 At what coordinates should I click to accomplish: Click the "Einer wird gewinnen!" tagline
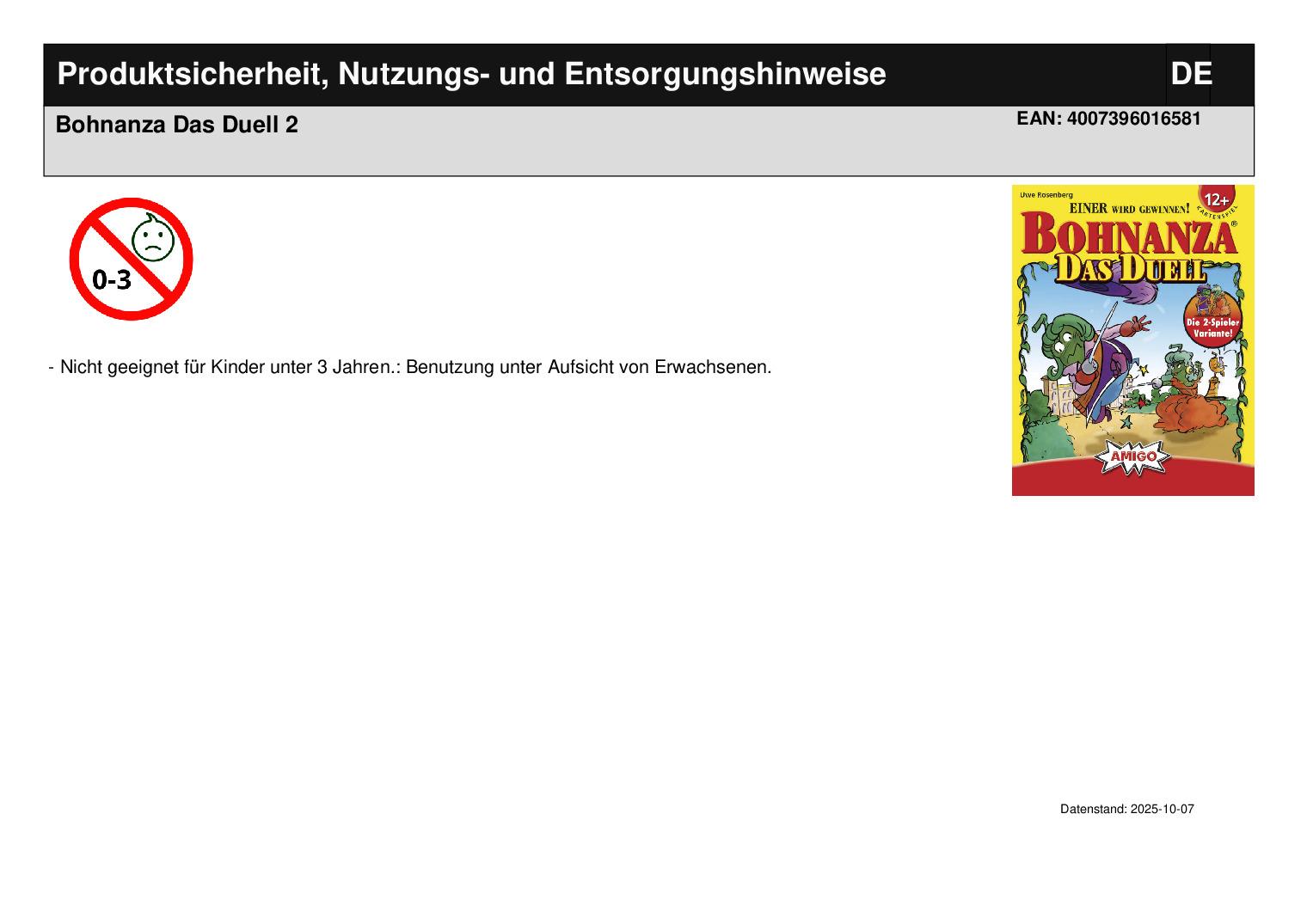(1128, 208)
